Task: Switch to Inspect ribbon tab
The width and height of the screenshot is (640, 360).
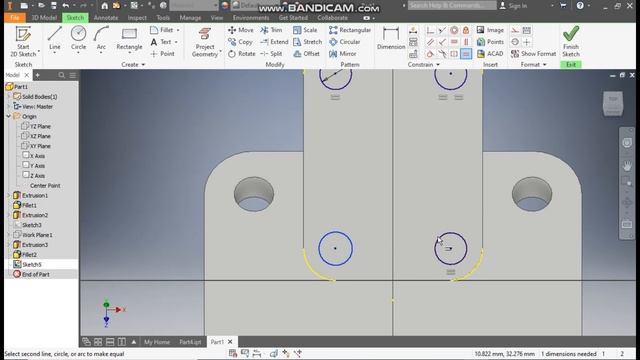Action: 137,18
